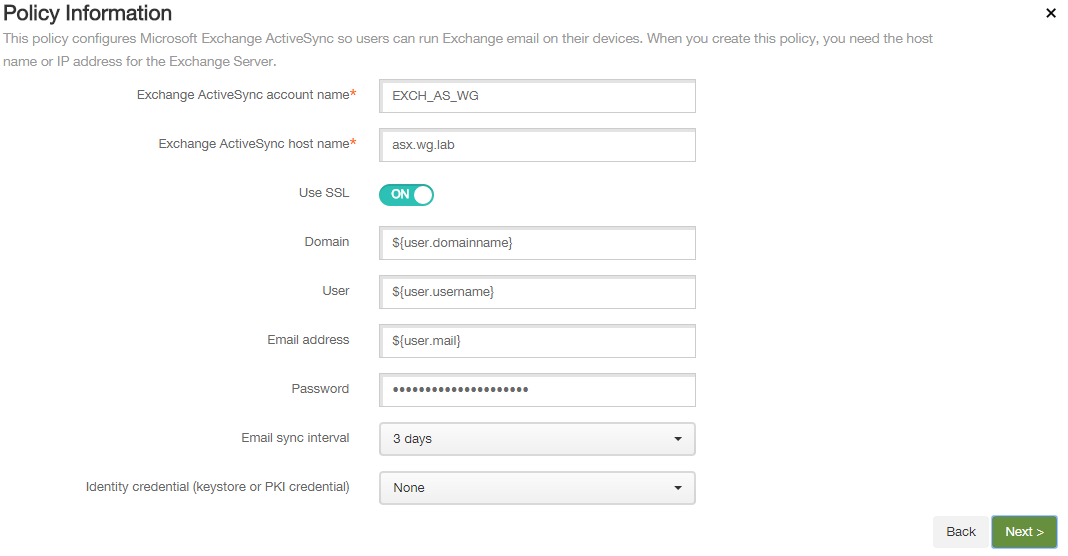Click the caret arrow beside 'None'

[x=677, y=488]
